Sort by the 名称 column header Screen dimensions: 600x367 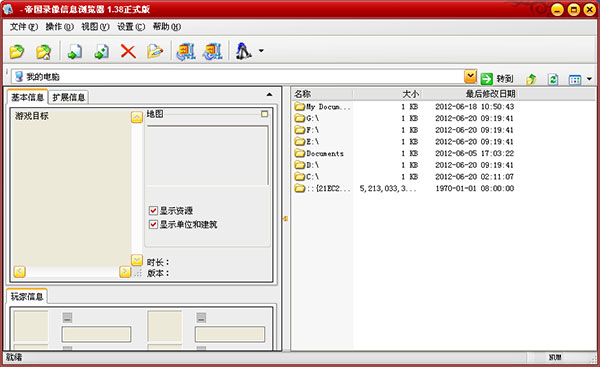pyautogui.click(x=322, y=94)
